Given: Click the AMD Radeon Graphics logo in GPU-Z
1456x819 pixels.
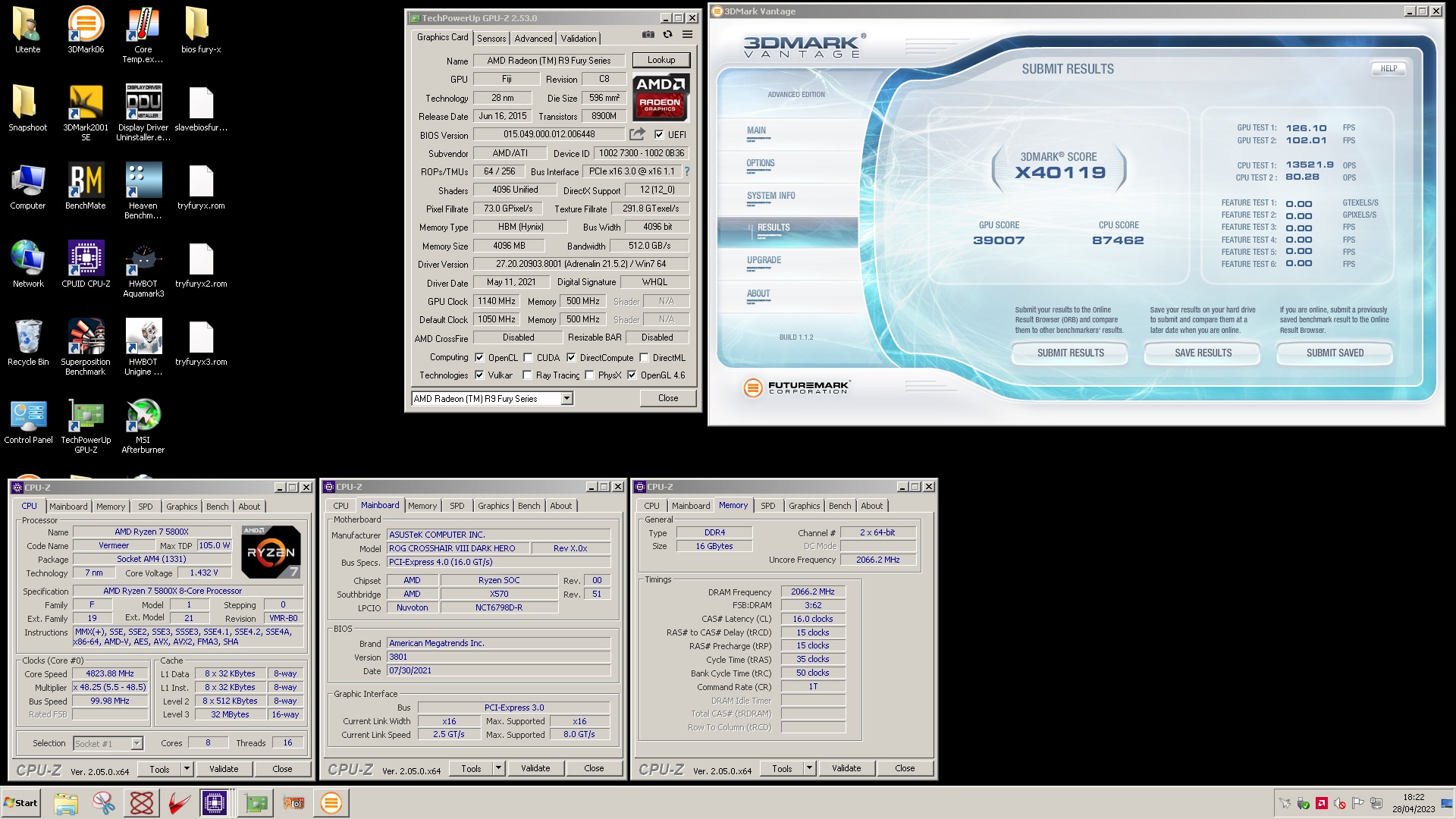Looking at the screenshot, I should pyautogui.click(x=660, y=98).
